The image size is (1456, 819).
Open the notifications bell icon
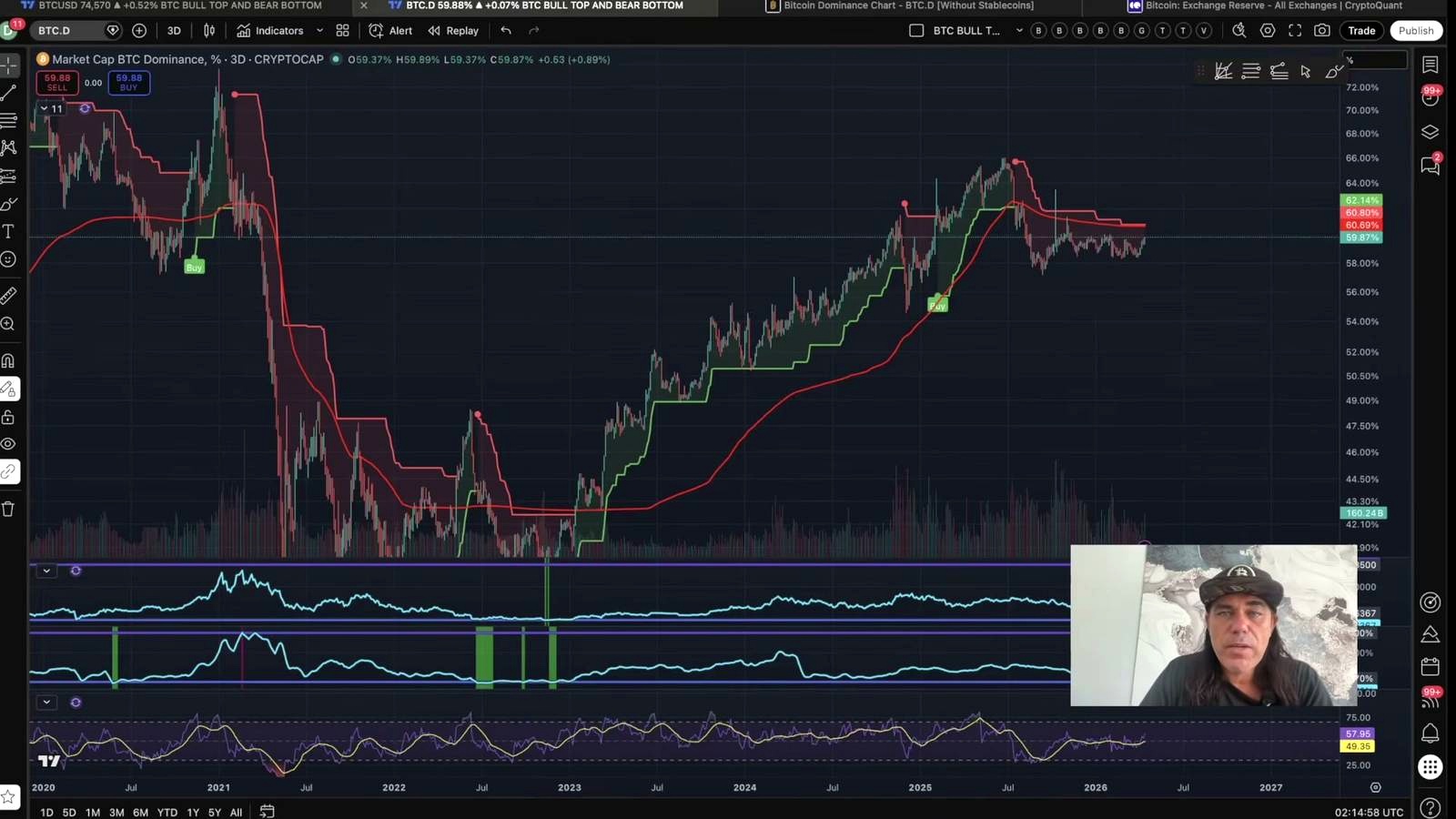1431,733
